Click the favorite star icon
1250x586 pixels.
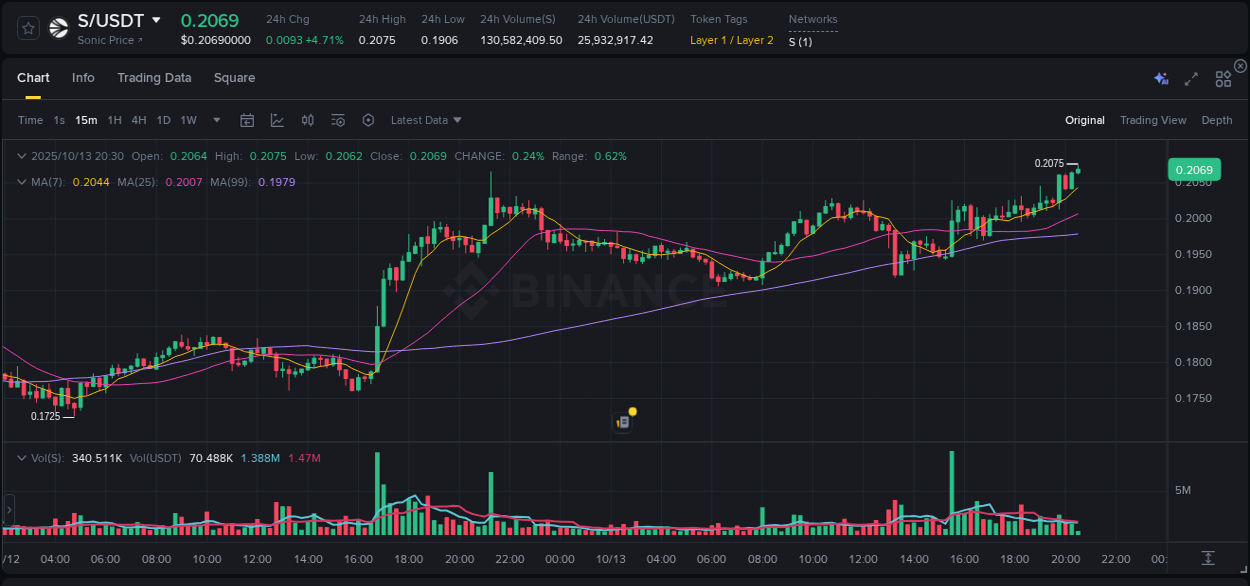pos(27,27)
